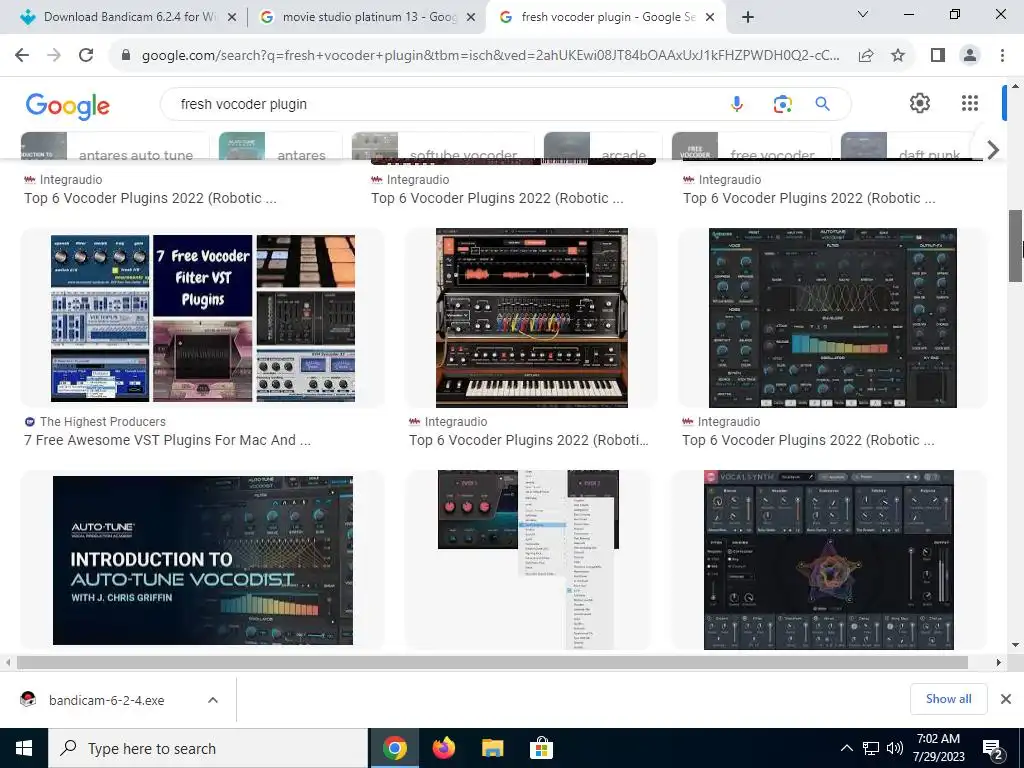Open Chrome from the taskbar
Image resolution: width=1024 pixels, height=768 pixels.
[394, 748]
